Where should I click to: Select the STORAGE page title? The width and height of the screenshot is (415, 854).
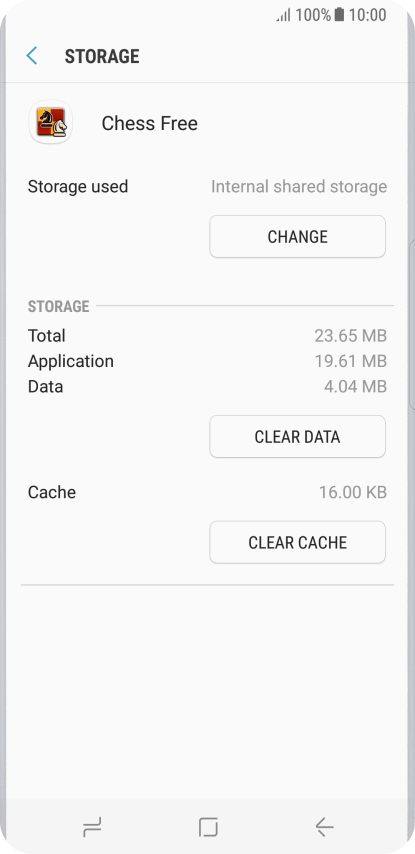click(102, 56)
